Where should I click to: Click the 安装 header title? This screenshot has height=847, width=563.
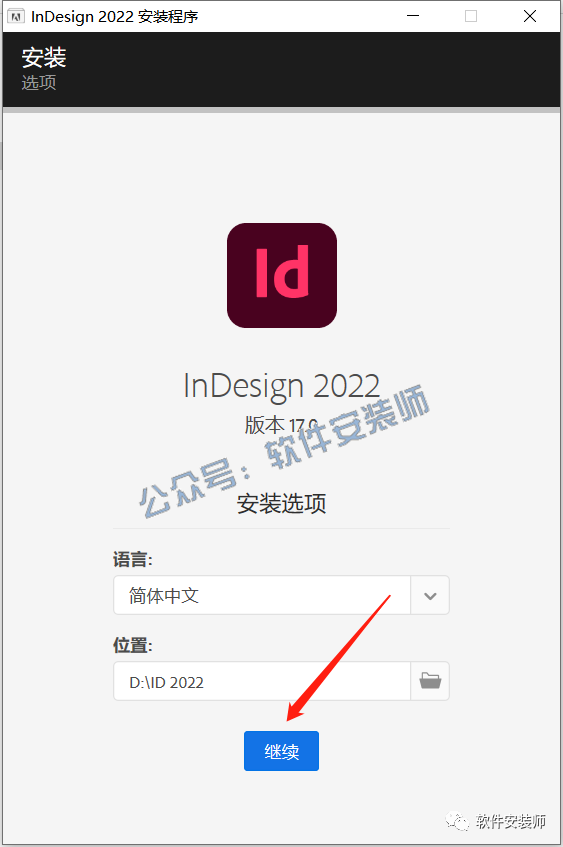pos(44,57)
